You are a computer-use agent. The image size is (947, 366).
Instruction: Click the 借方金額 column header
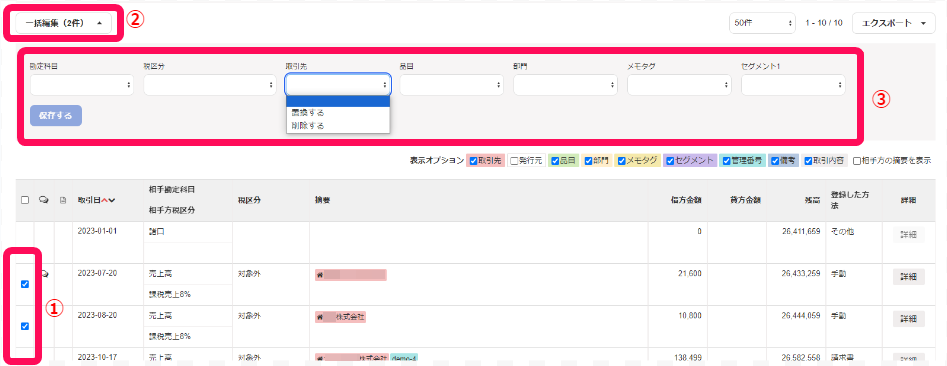(686, 200)
